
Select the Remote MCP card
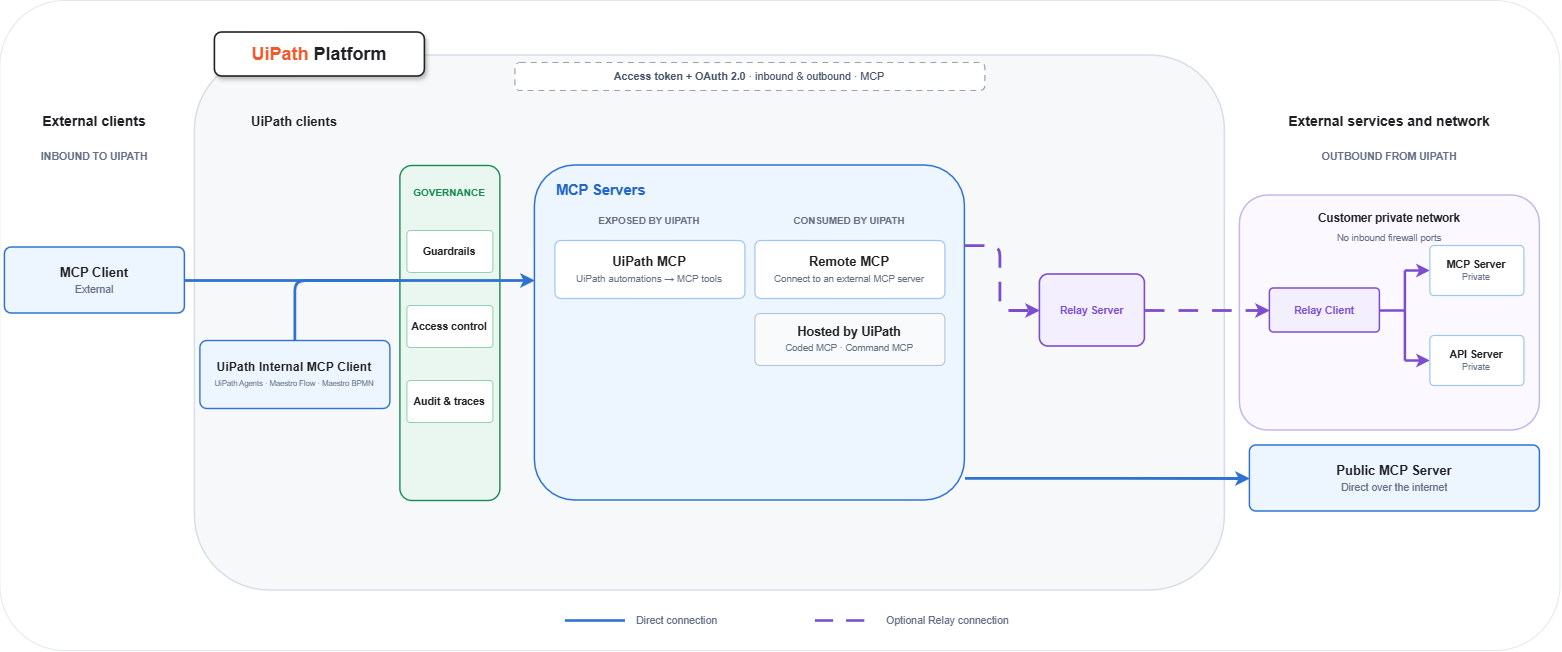click(849, 269)
